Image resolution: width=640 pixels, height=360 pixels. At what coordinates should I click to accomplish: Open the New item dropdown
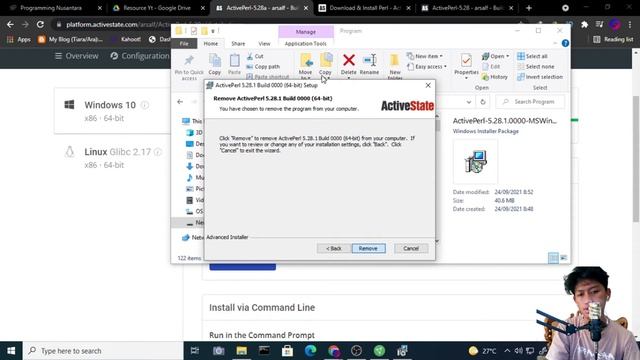click(x=425, y=56)
